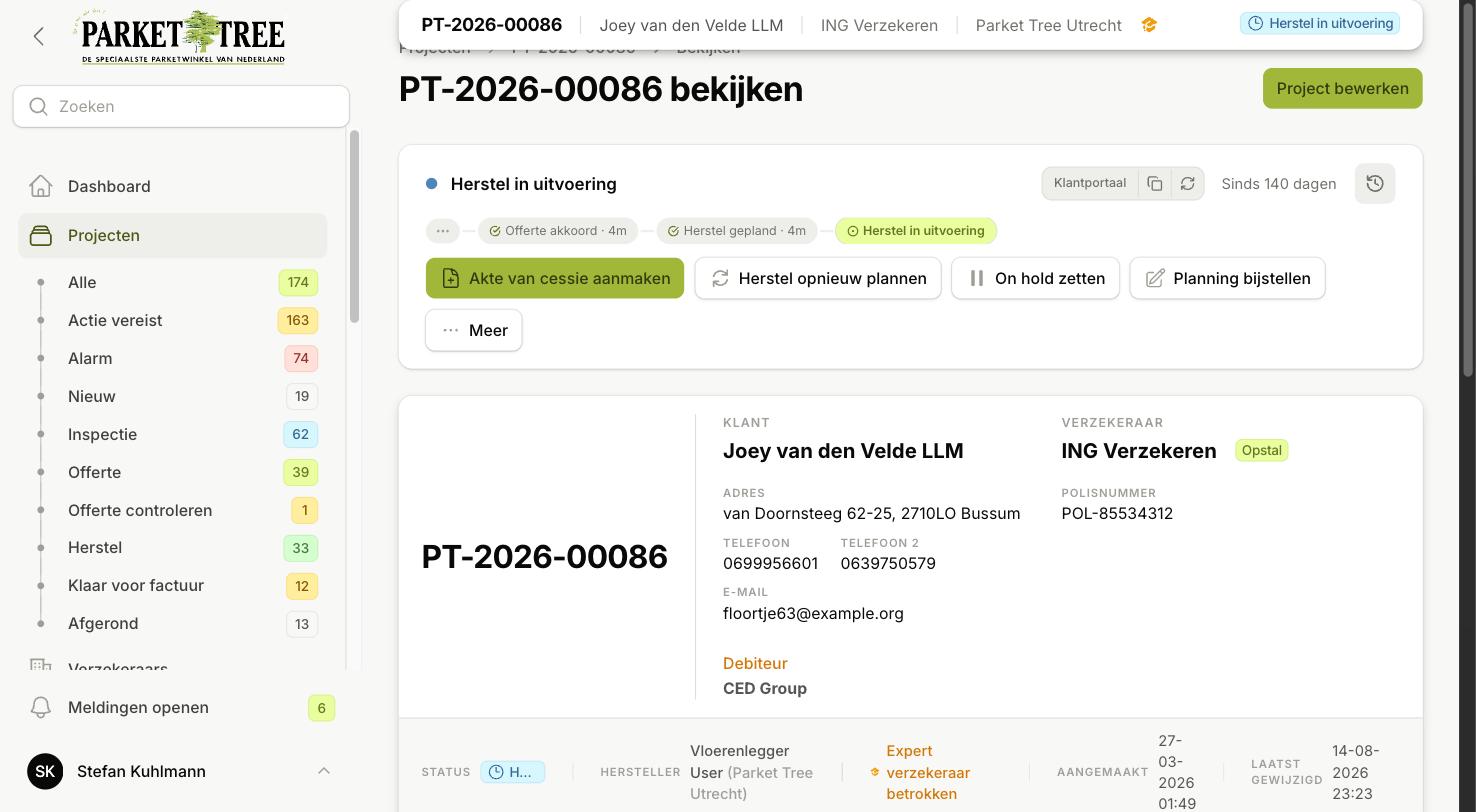Click the Sinds 140 dagen label
Image resolution: width=1476 pixels, height=812 pixels.
(1279, 183)
